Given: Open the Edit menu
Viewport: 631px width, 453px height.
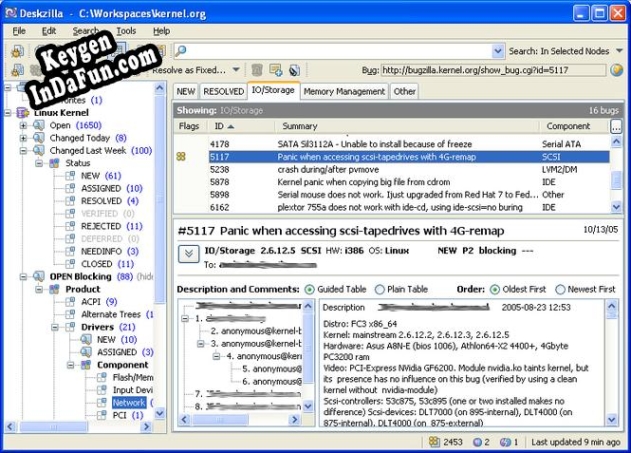Looking at the screenshot, I should point(49,31).
